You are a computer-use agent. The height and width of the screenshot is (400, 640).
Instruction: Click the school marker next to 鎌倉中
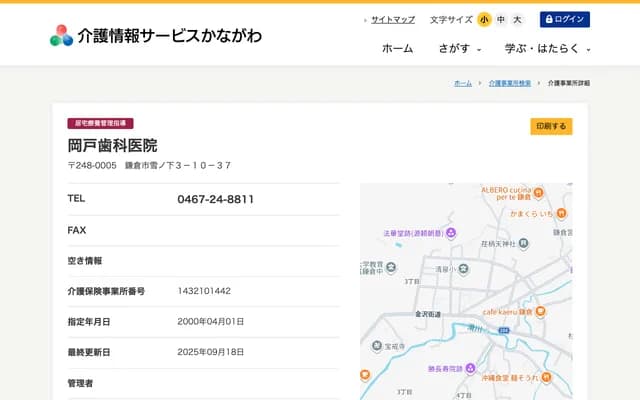point(391,267)
